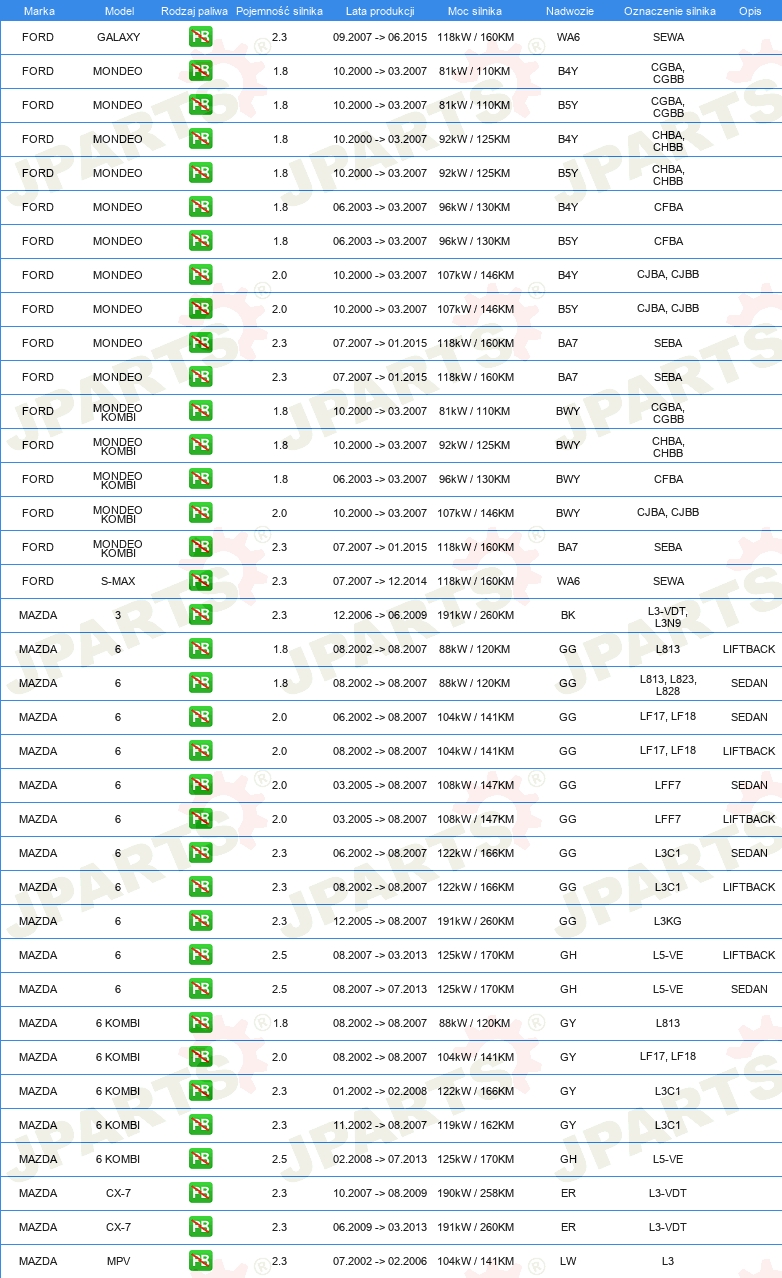
Task: Click the Oznaczenie silnika column header
Action: (x=670, y=11)
